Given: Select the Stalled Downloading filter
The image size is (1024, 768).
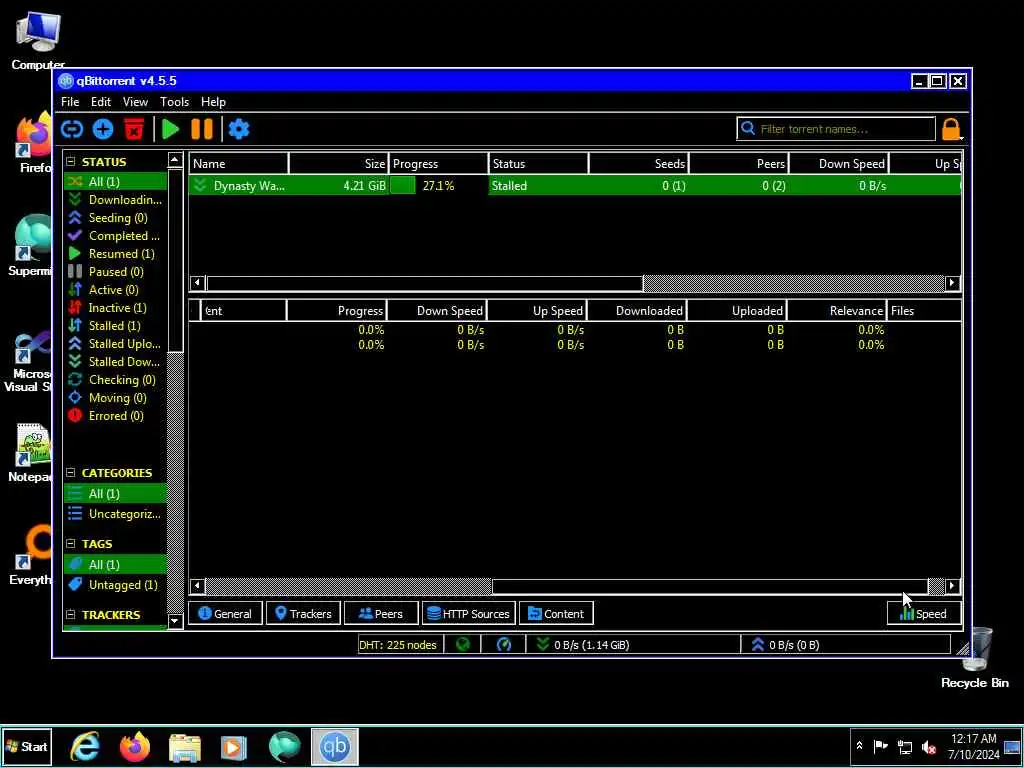Looking at the screenshot, I should 116,362.
